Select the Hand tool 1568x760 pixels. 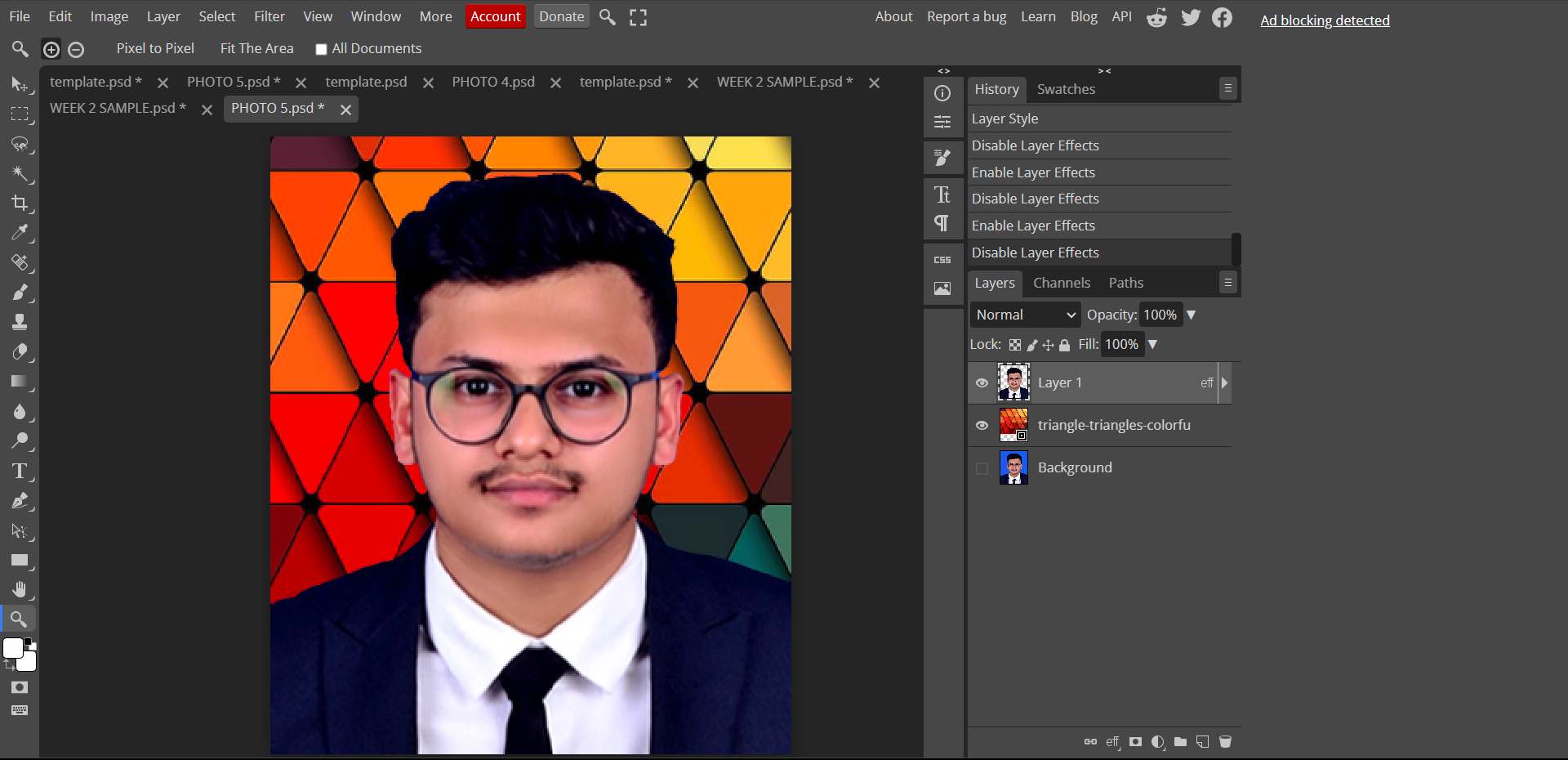click(20, 590)
